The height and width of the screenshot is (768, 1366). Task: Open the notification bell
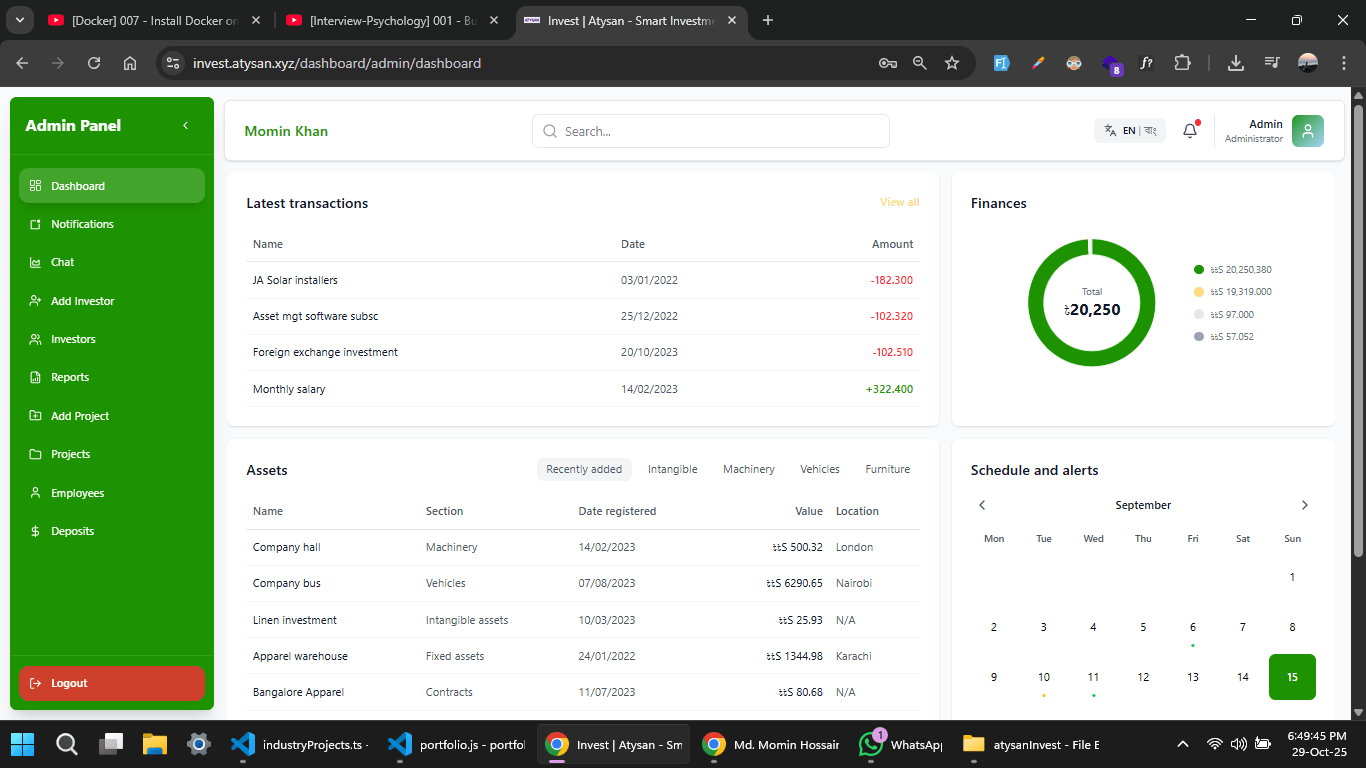click(x=1189, y=130)
